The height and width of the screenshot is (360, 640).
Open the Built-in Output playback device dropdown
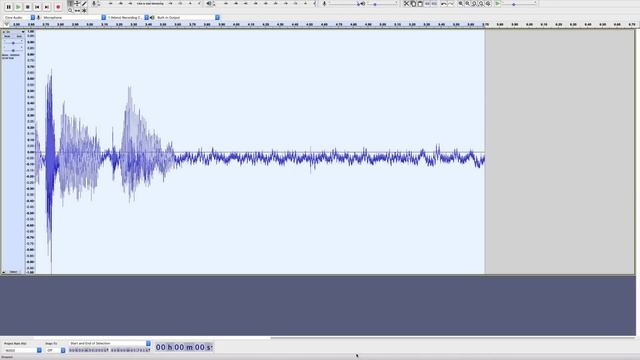point(188,18)
